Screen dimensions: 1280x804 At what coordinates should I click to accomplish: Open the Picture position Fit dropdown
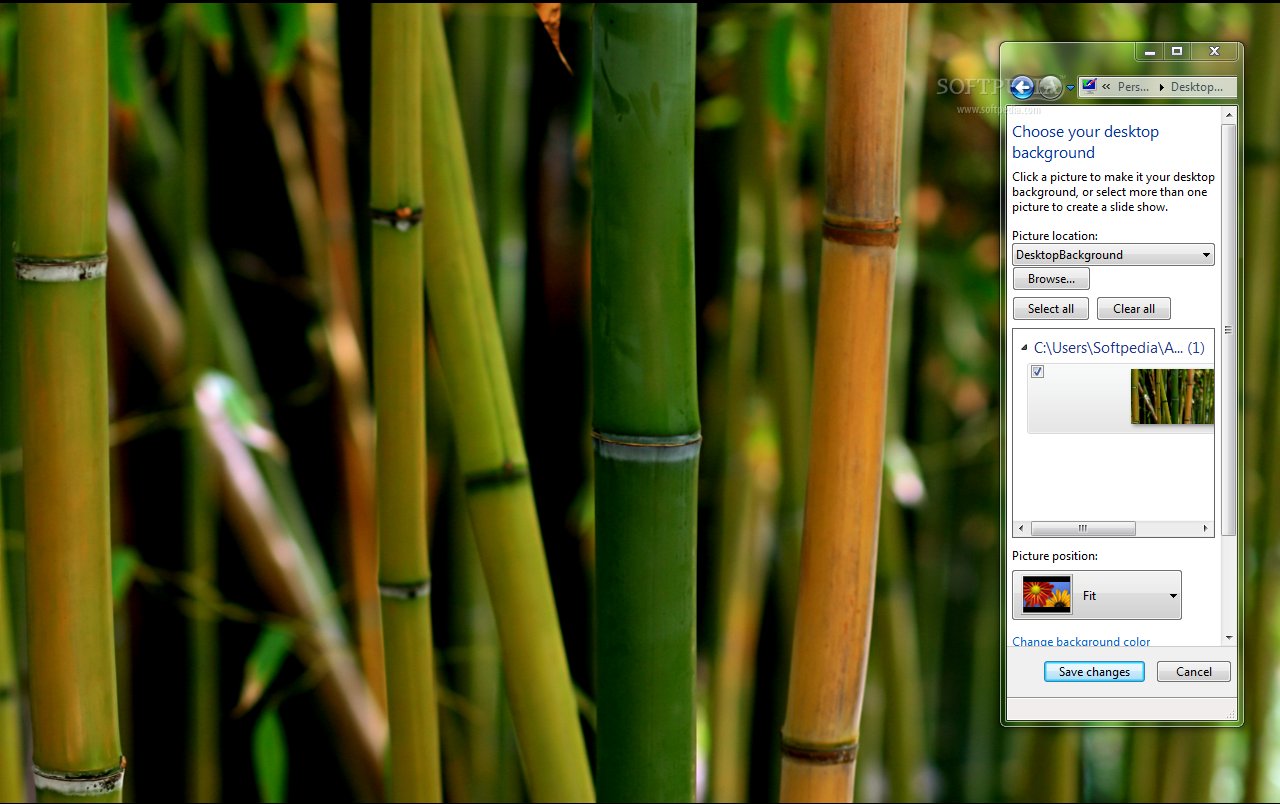click(1097, 595)
